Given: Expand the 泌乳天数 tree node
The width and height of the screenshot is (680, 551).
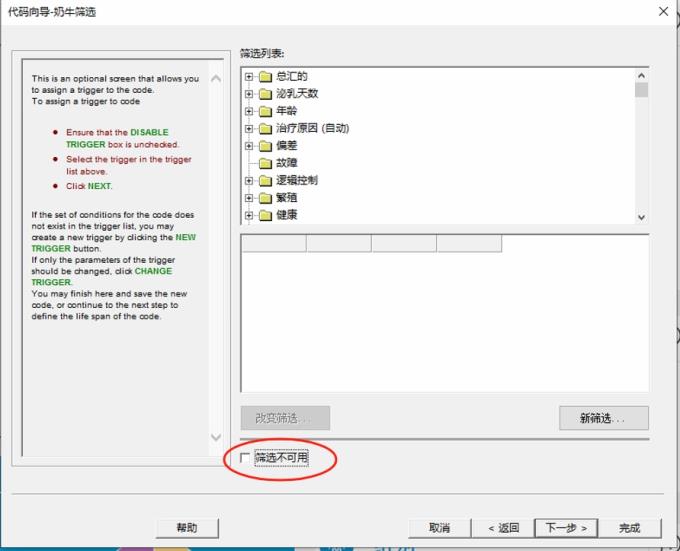Looking at the screenshot, I should point(248,94).
